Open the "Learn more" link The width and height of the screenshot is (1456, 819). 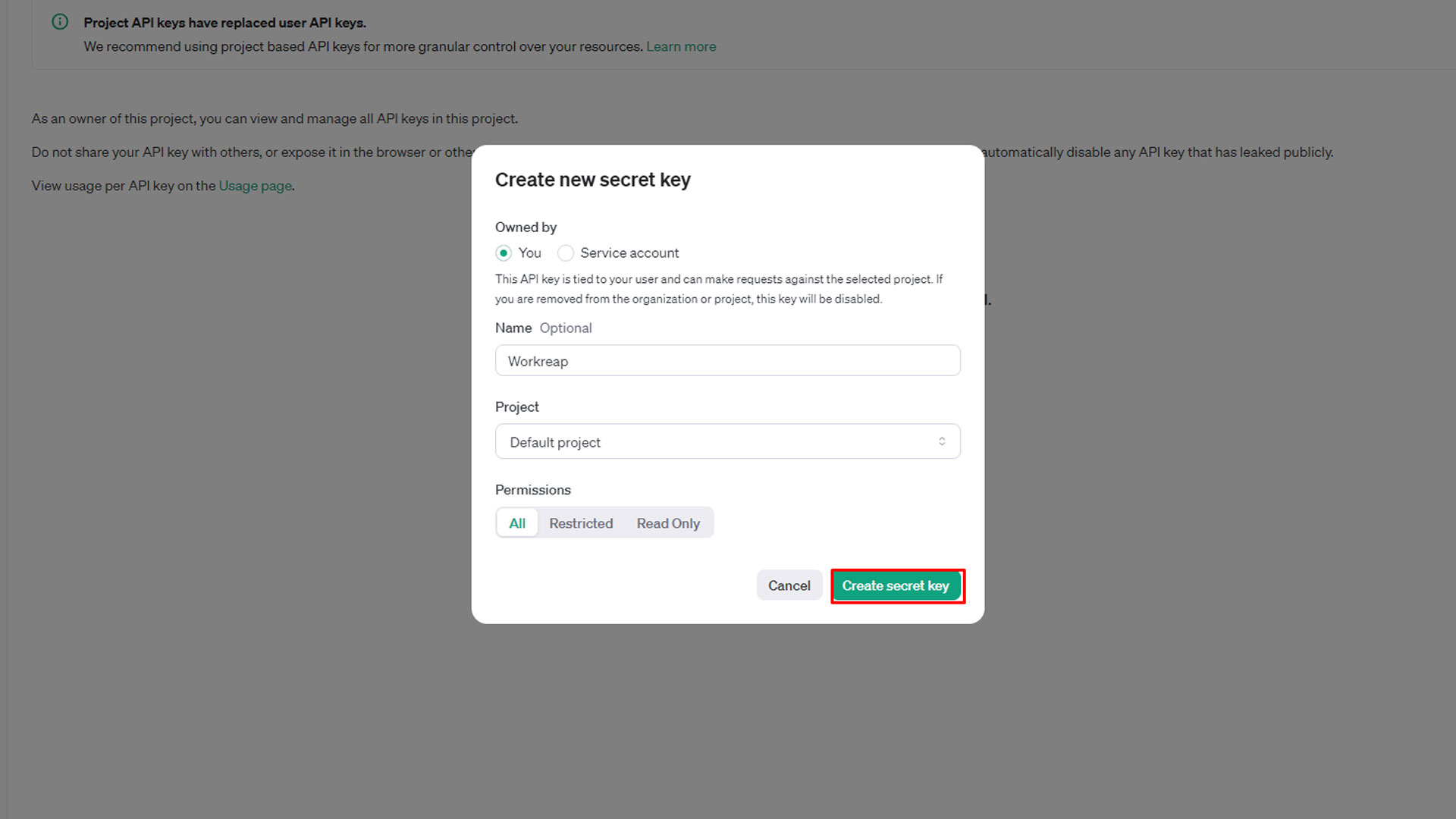pos(681,47)
